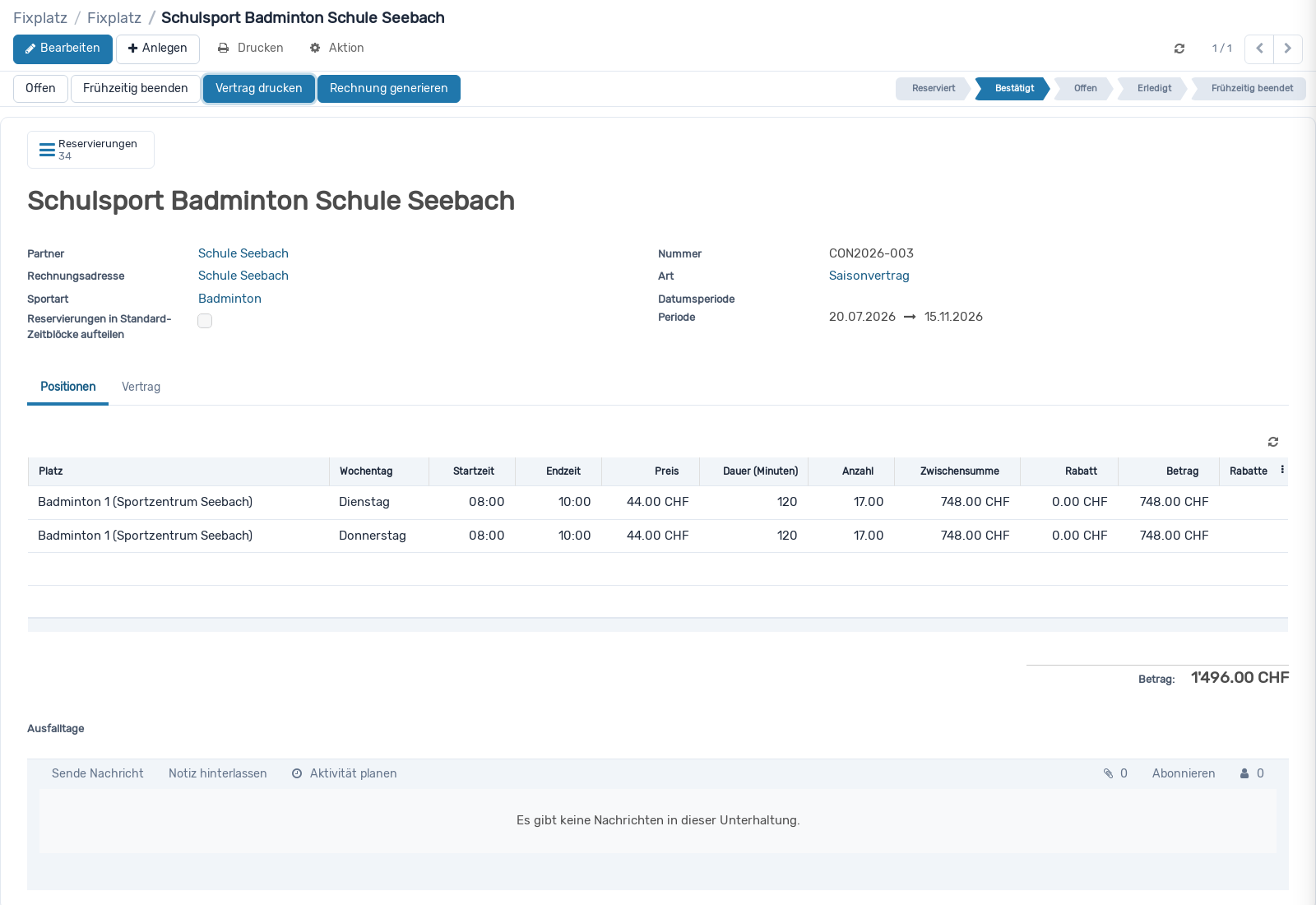This screenshot has height=905, width=1316.
Task: Open the Dienstag Badminton 1 row
Action: pos(658,502)
